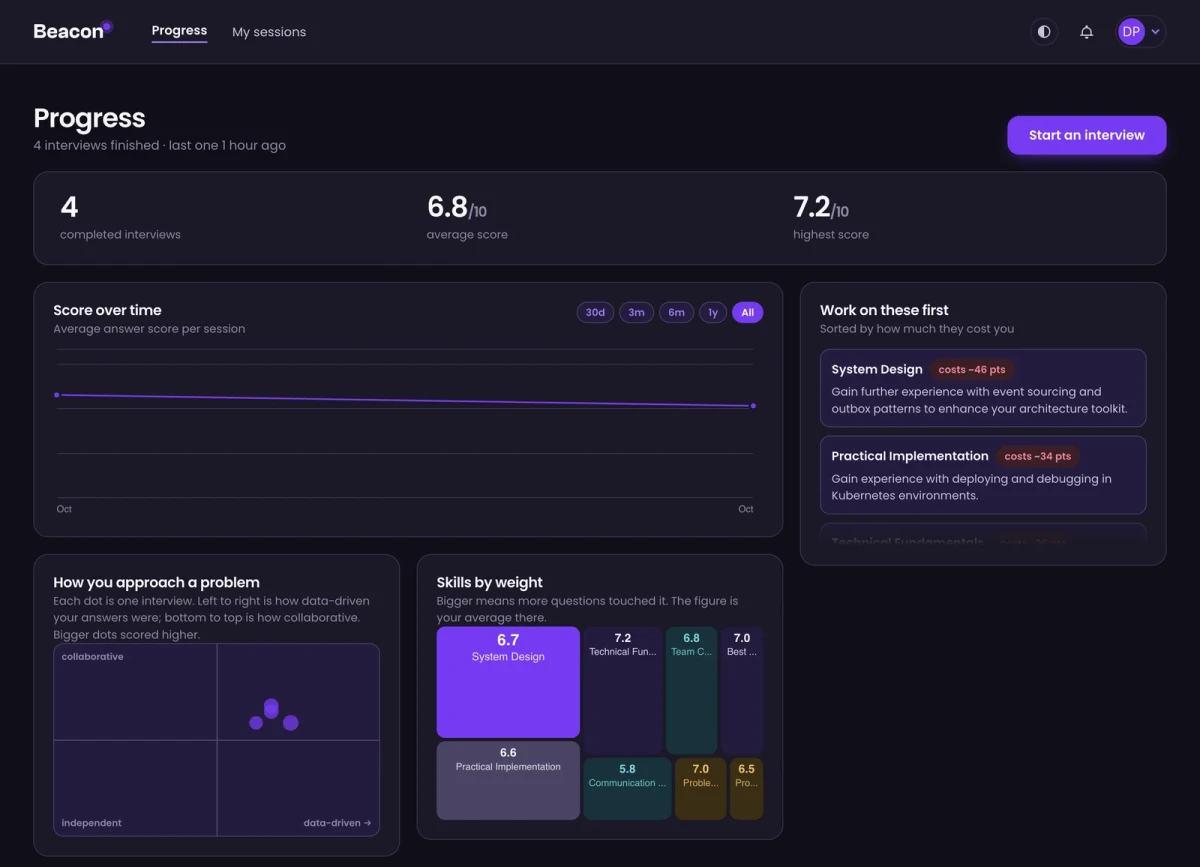Select the All time range
Image resolution: width=1200 pixels, height=867 pixels.
(x=747, y=312)
